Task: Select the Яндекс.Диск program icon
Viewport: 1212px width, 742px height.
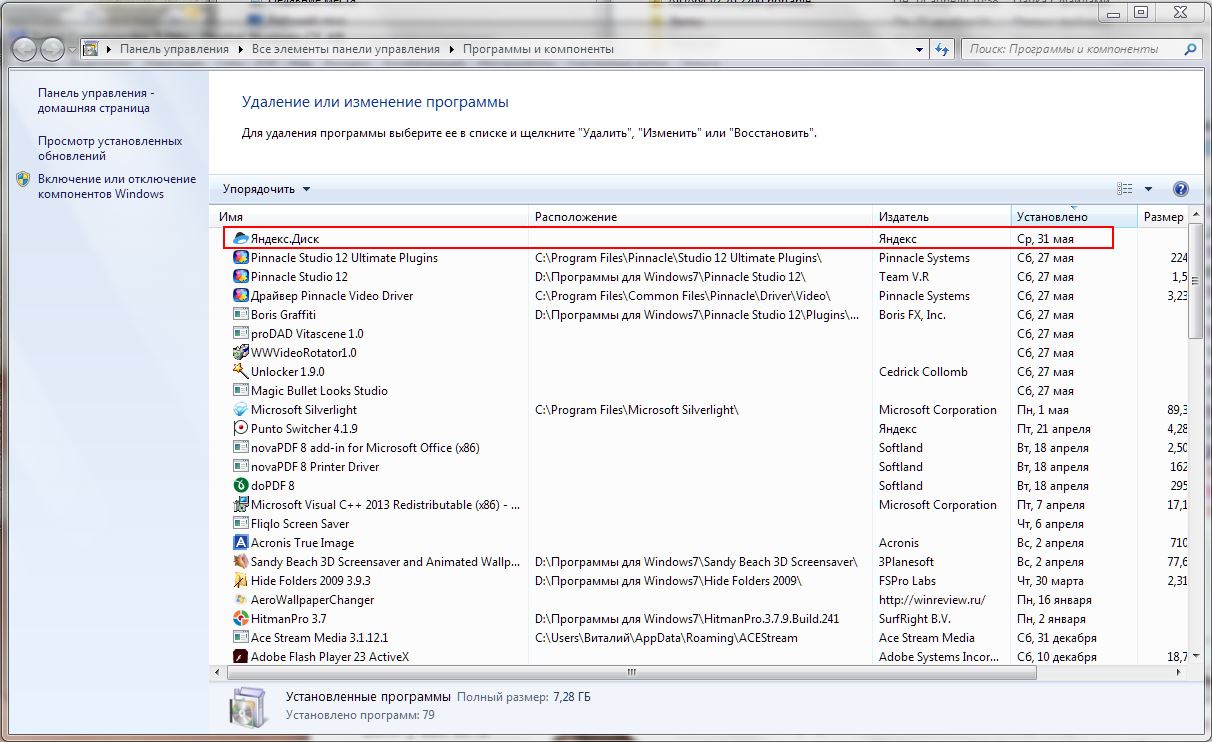Action: (240, 239)
